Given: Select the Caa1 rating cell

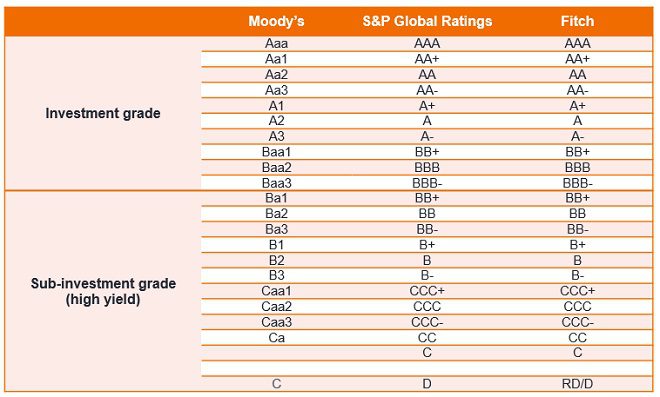Looking at the screenshot, I should pyautogui.click(x=276, y=291).
